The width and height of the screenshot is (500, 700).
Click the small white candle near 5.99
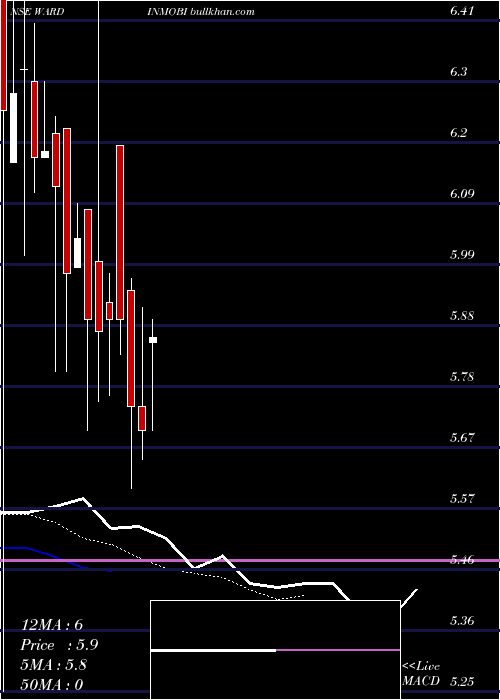pyautogui.click(x=77, y=253)
